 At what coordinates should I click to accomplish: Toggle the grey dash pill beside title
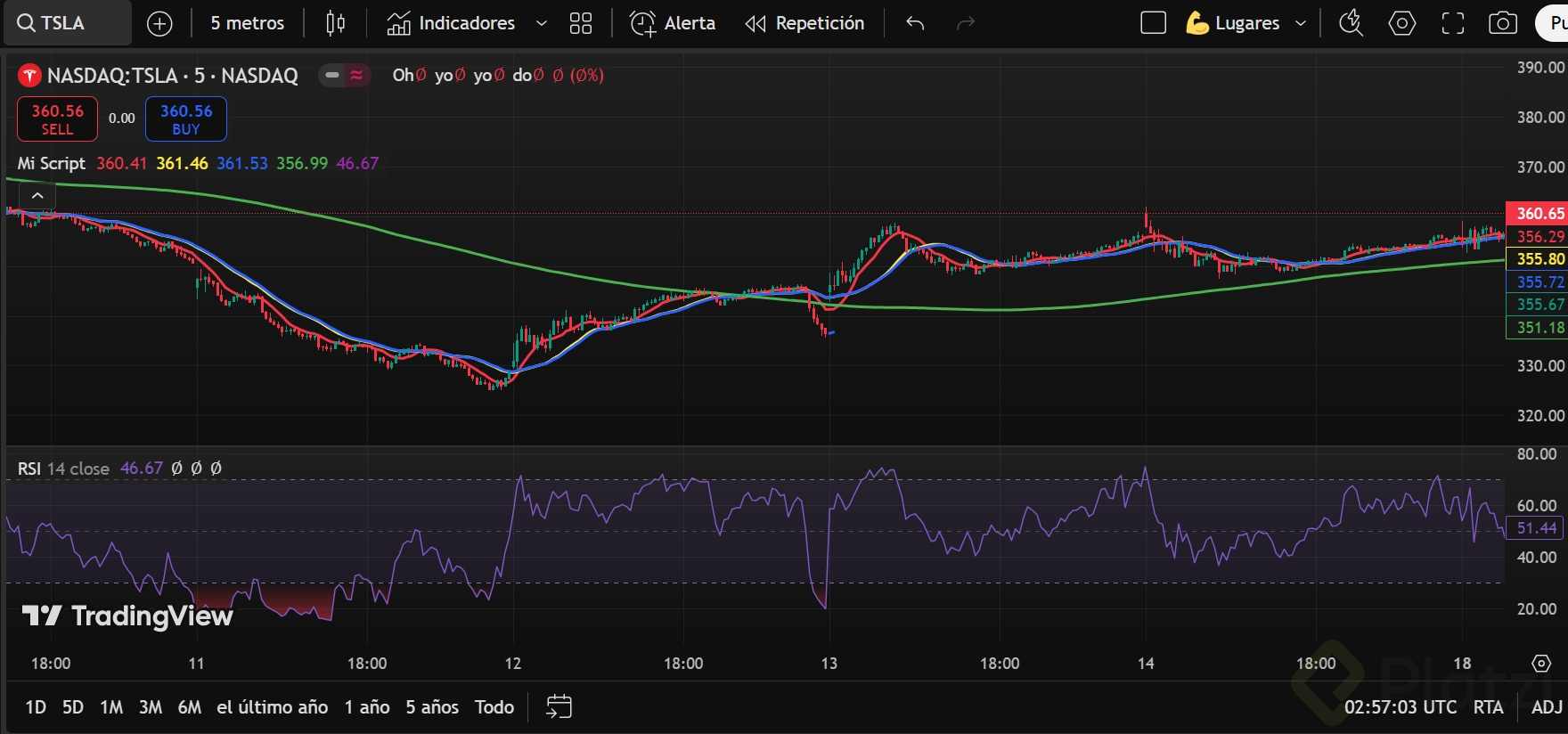click(332, 76)
